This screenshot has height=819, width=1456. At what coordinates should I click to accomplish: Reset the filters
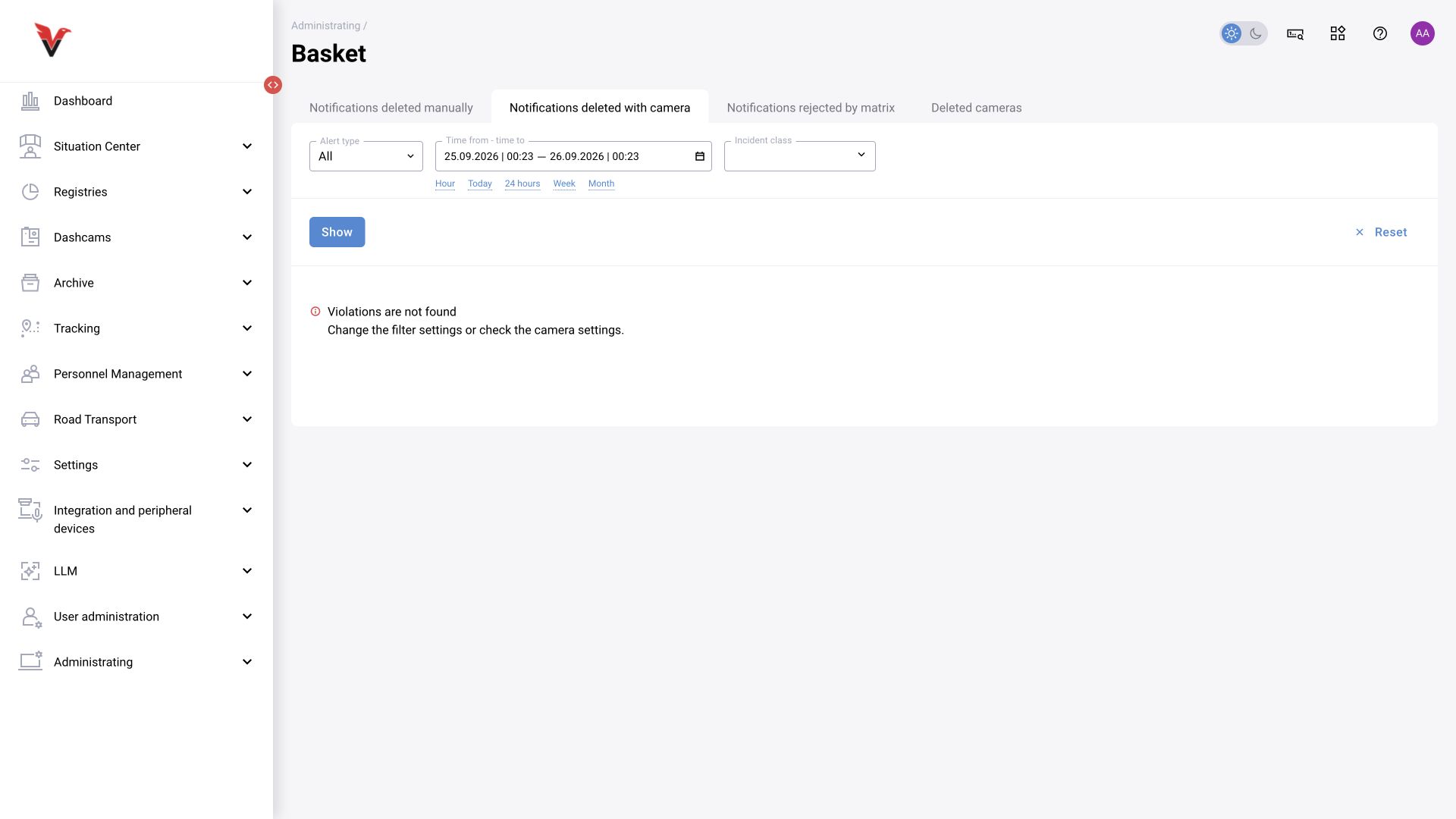(x=1381, y=232)
